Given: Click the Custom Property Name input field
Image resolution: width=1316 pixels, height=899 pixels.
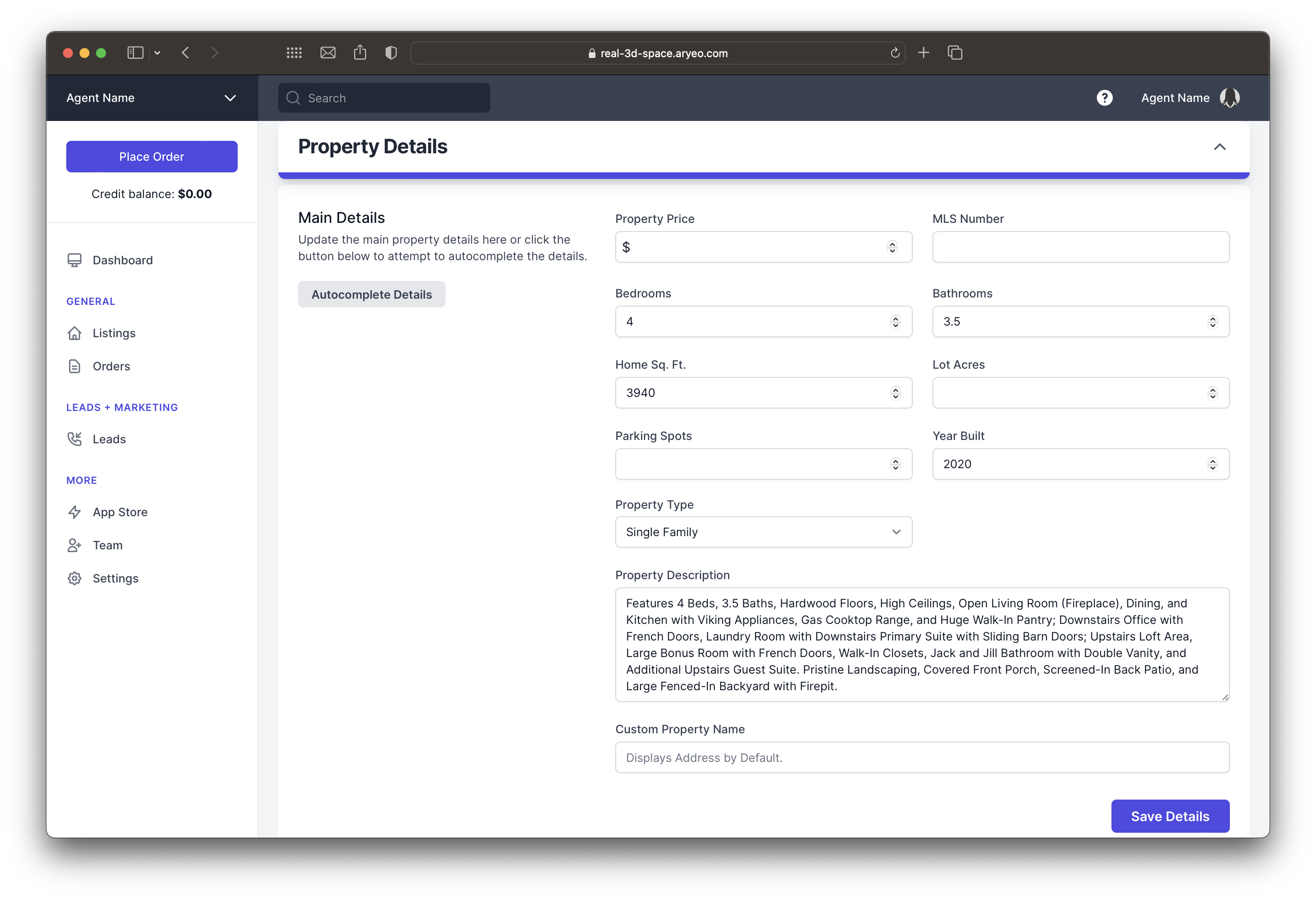Looking at the screenshot, I should coord(921,757).
